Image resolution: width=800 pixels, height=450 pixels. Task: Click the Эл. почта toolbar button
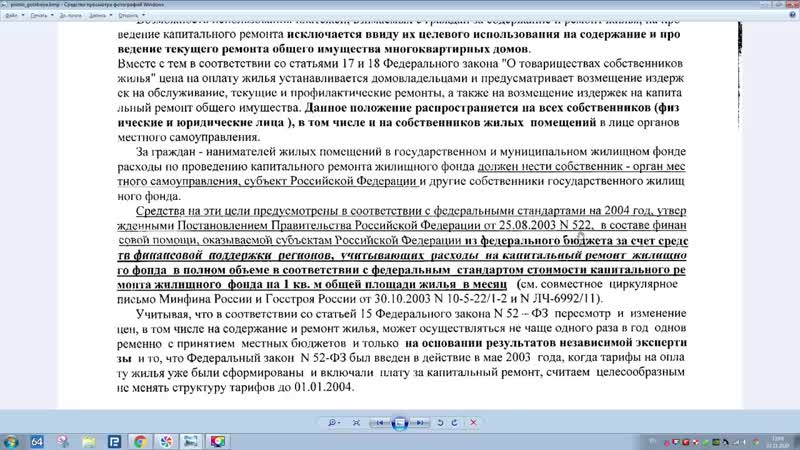pos(70,15)
